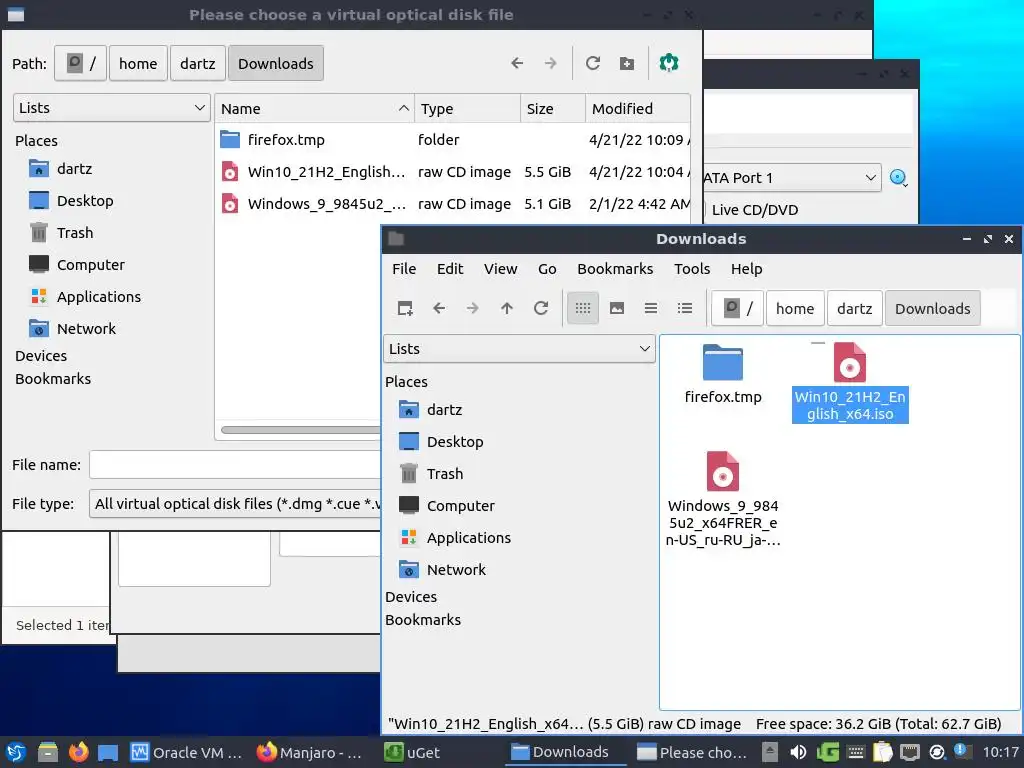Click the File name input field
The height and width of the screenshot is (768, 1024).
pos(235,464)
